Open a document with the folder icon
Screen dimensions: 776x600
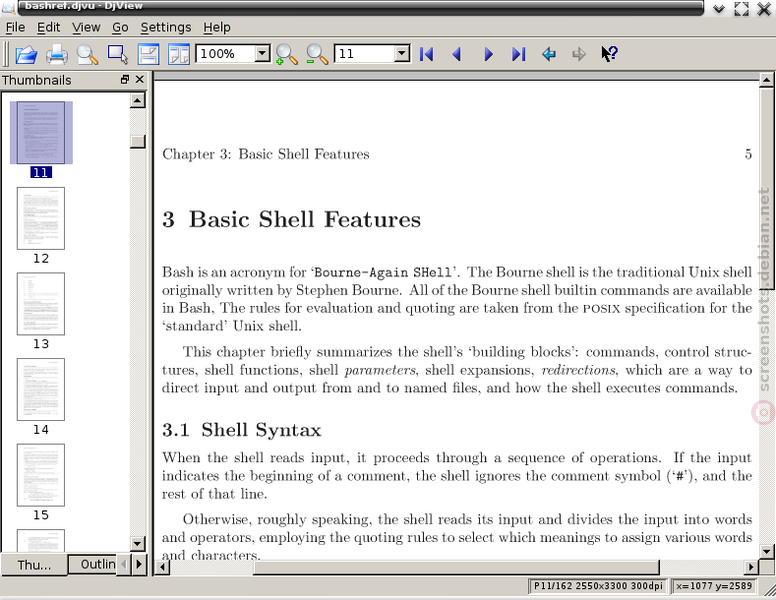(26, 54)
